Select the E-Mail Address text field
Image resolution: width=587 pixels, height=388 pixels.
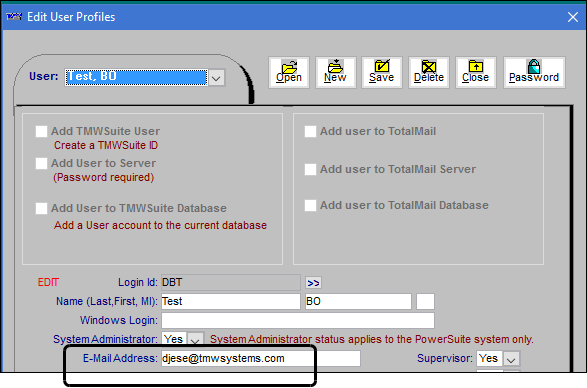pyautogui.click(x=261, y=358)
